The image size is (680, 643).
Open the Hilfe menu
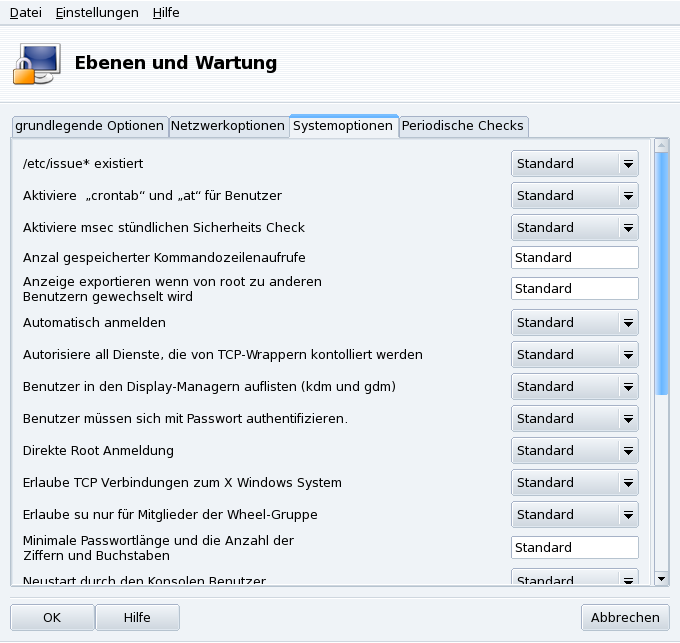(166, 13)
